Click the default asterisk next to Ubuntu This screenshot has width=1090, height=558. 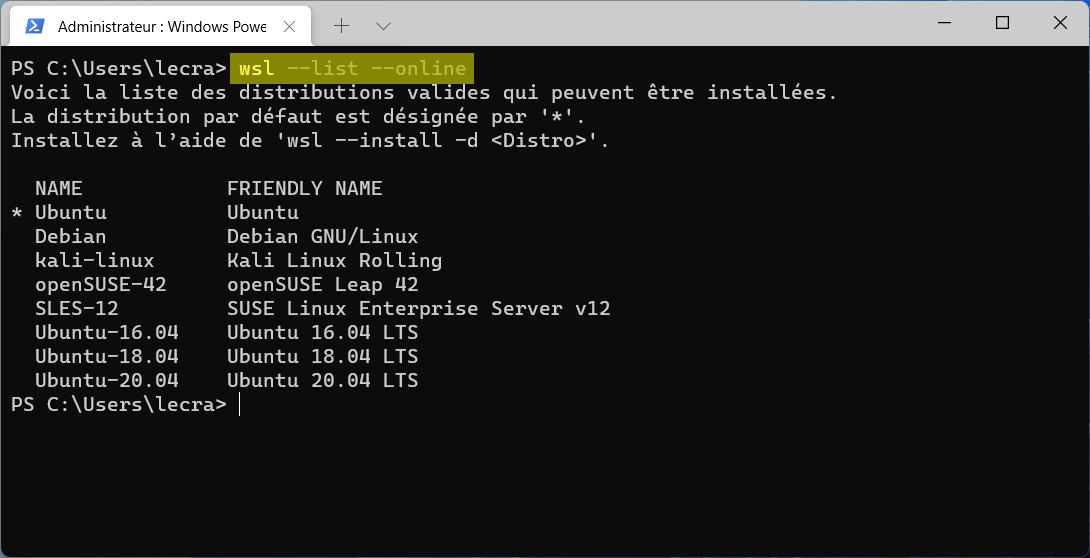17,213
